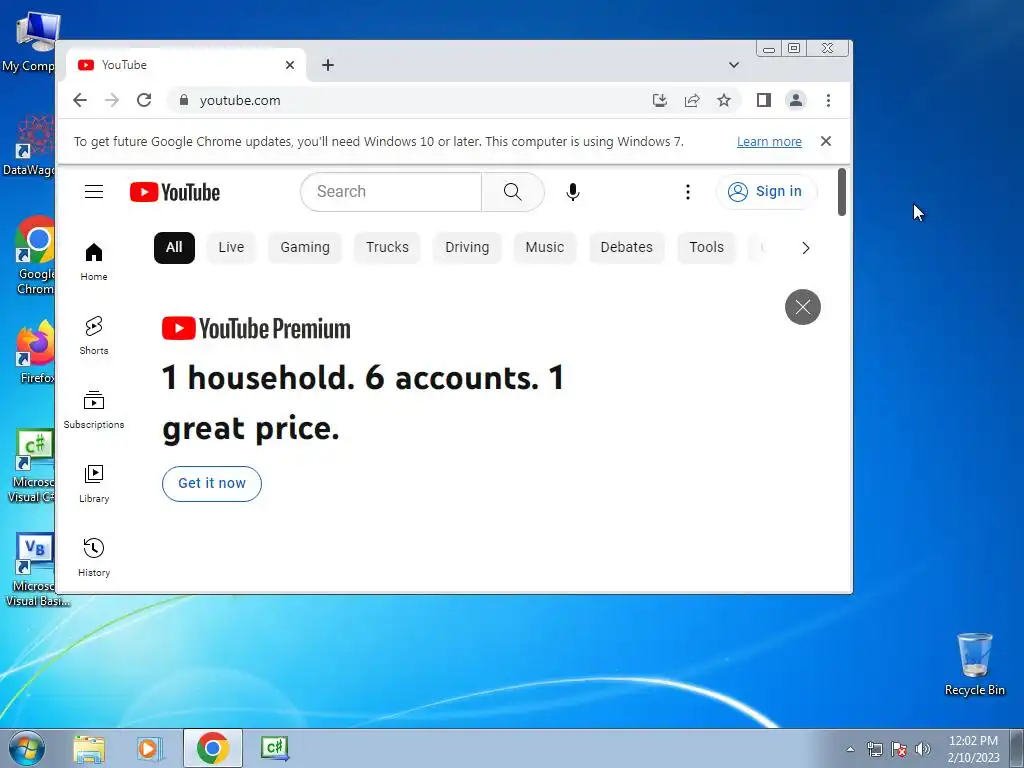The height and width of the screenshot is (768, 1024).
Task: Open the YouTube hamburger guide menu
Action: coord(94,191)
